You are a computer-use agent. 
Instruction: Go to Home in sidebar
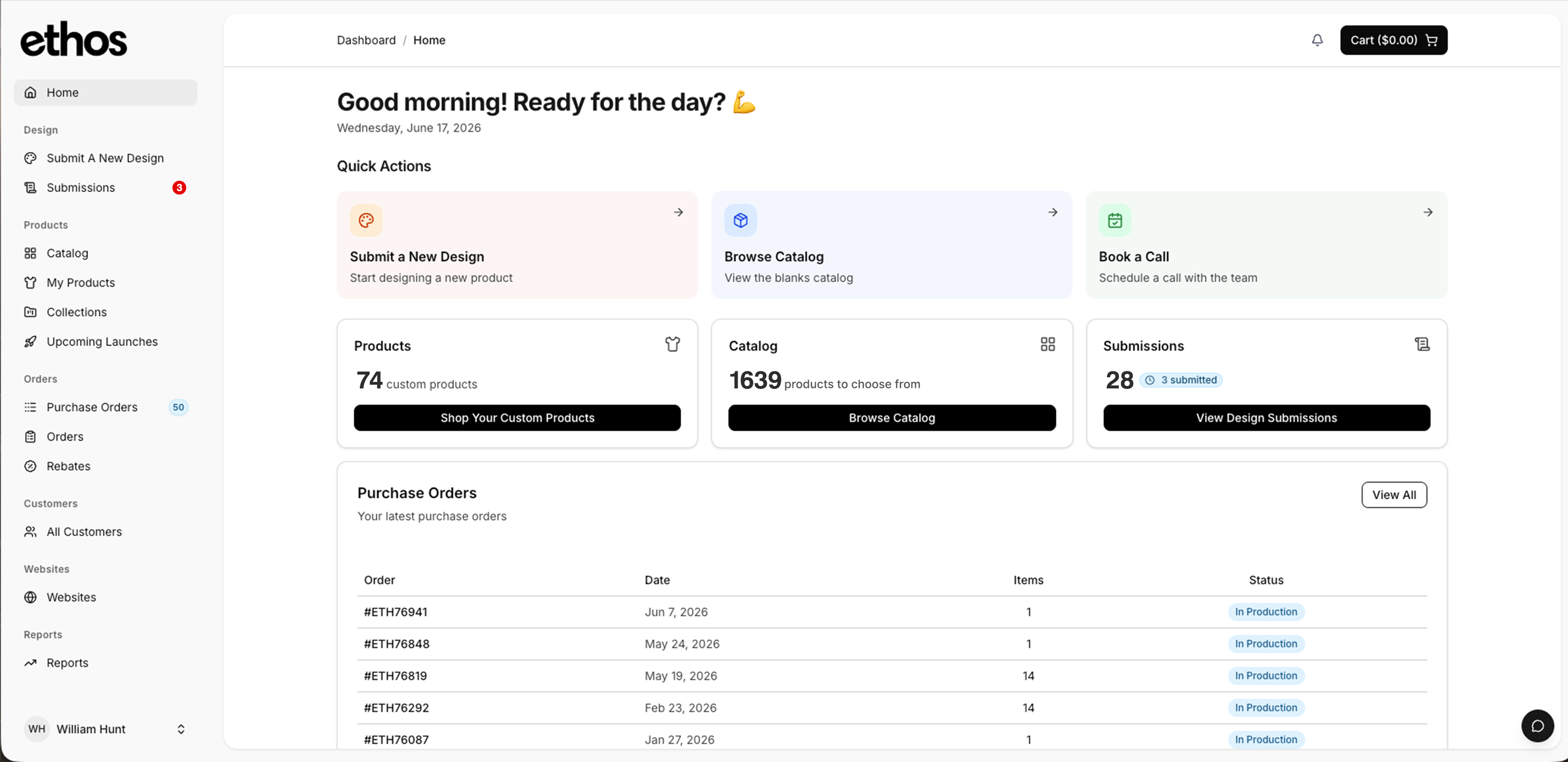tap(105, 93)
